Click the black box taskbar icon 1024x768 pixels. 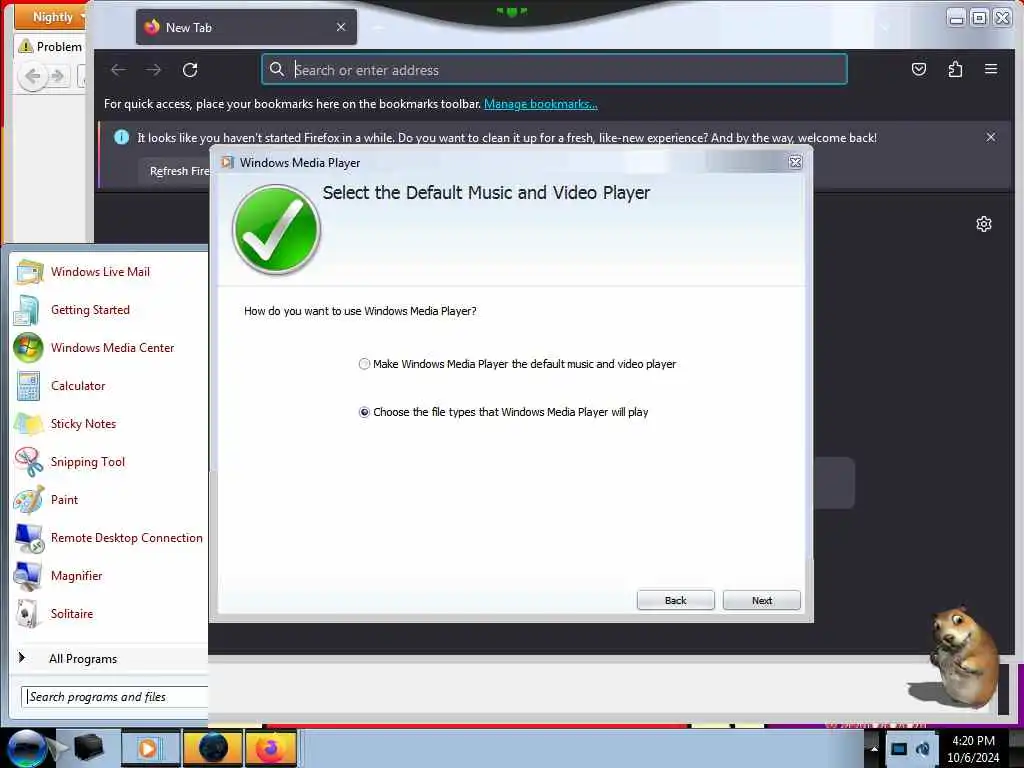[x=89, y=748]
